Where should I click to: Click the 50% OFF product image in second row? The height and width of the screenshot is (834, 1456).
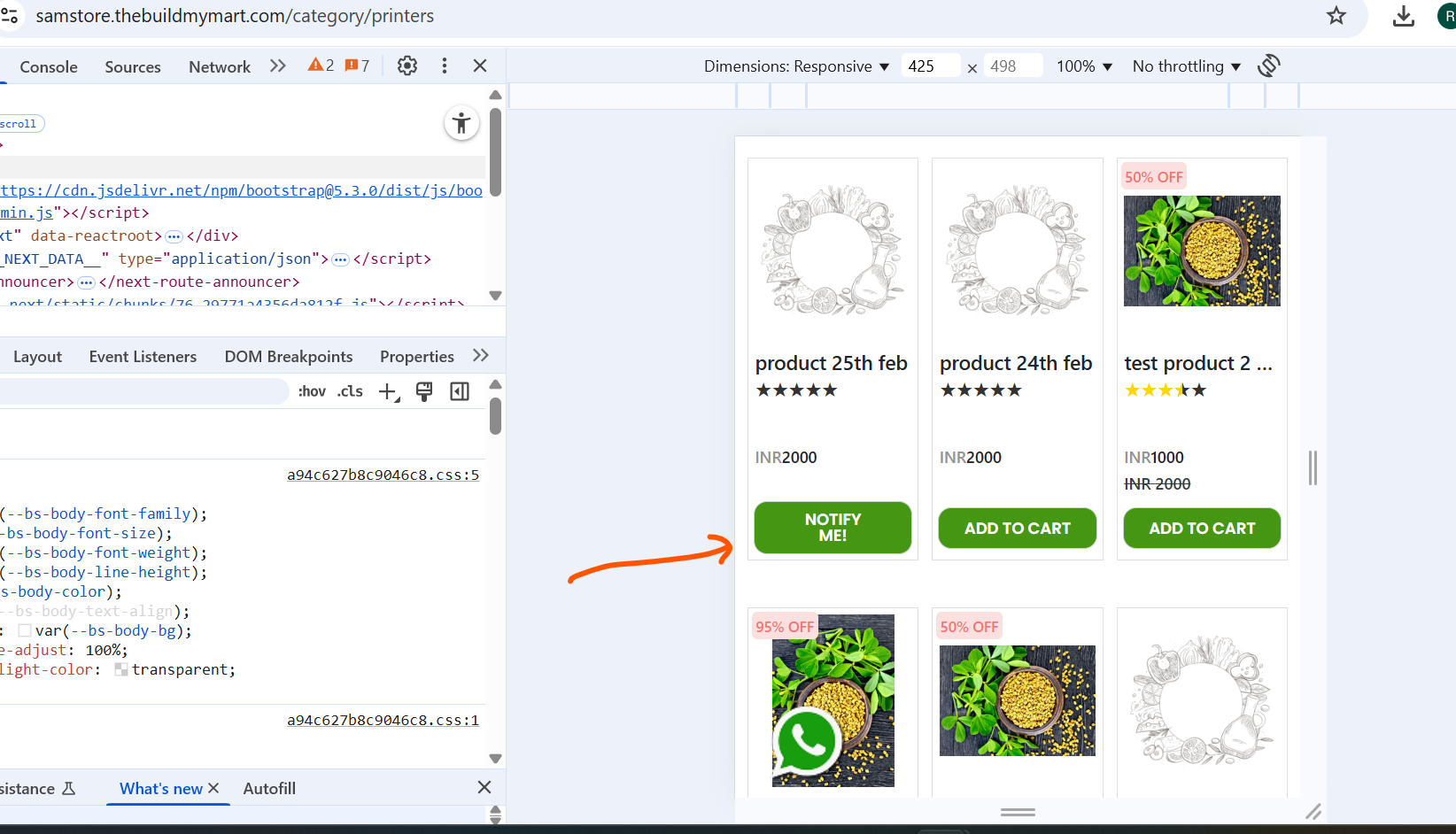[1018, 700]
